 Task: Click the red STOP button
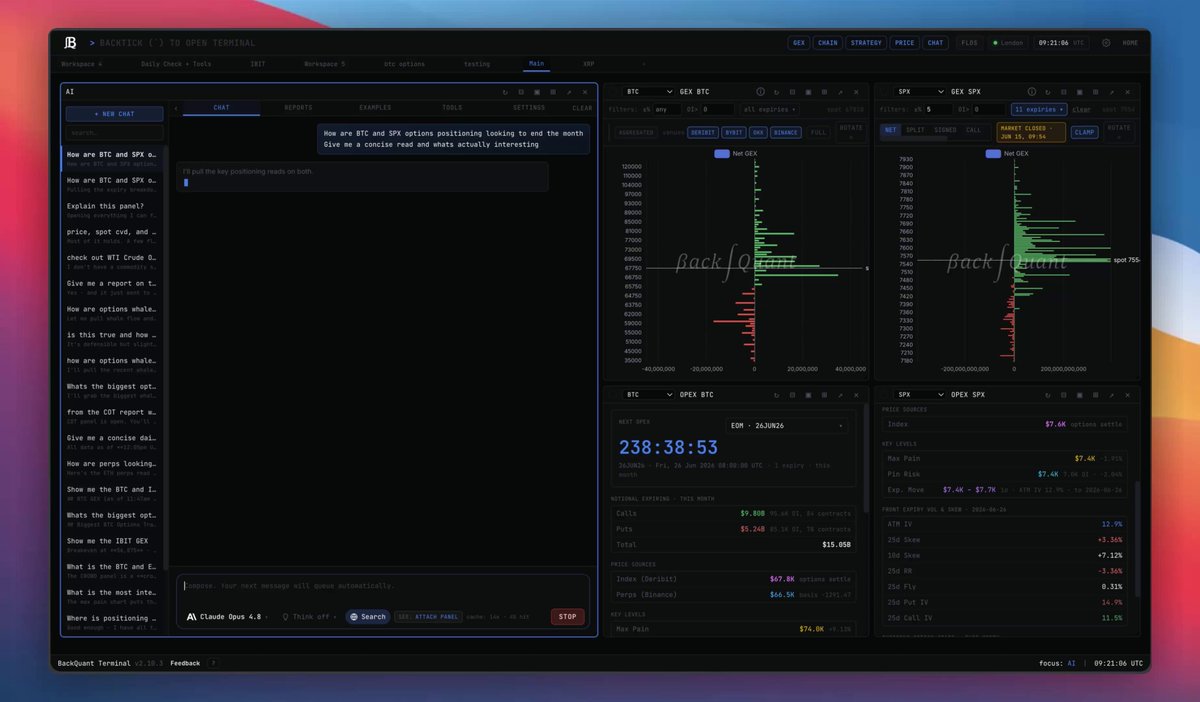coord(567,617)
